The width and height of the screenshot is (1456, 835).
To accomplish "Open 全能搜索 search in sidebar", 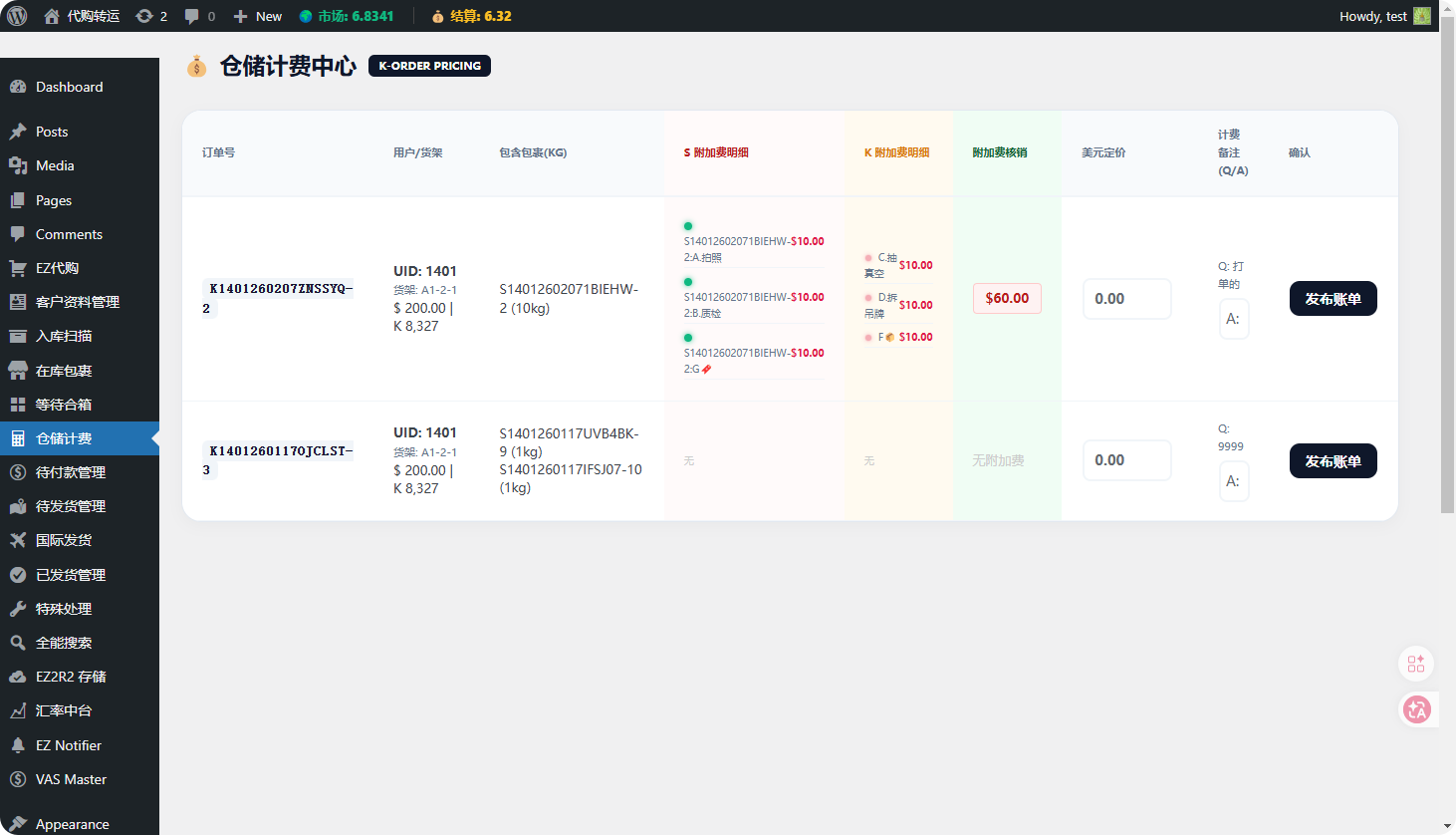I will [x=64, y=643].
